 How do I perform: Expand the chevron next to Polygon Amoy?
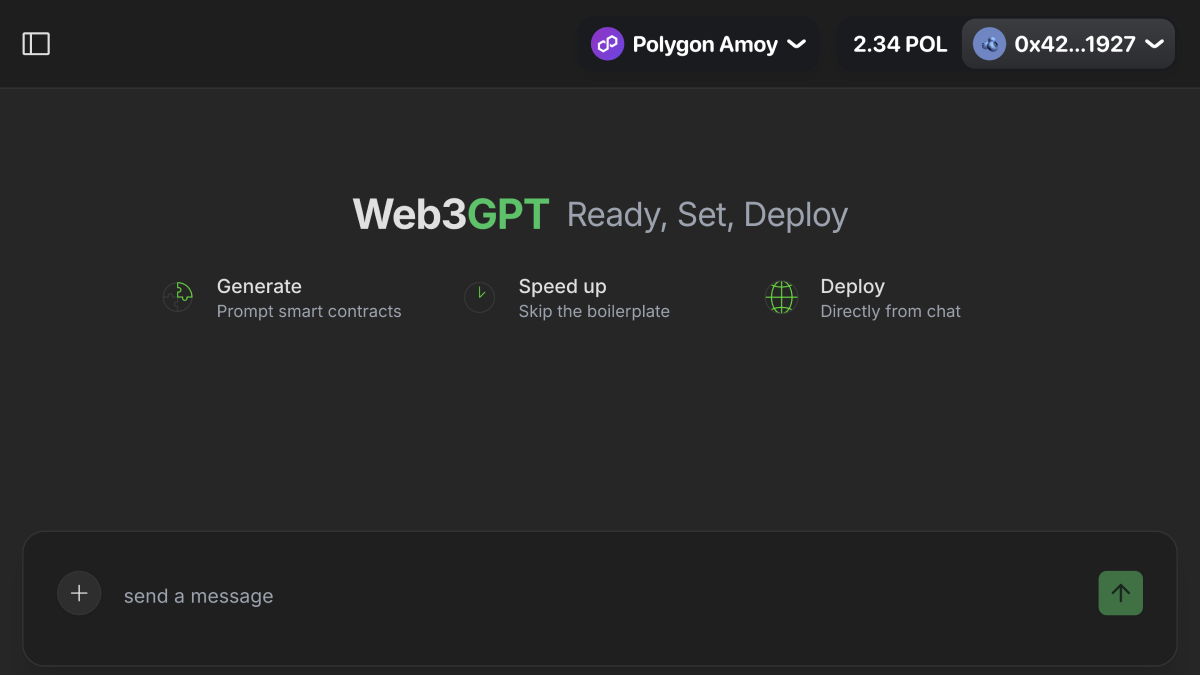(x=797, y=44)
